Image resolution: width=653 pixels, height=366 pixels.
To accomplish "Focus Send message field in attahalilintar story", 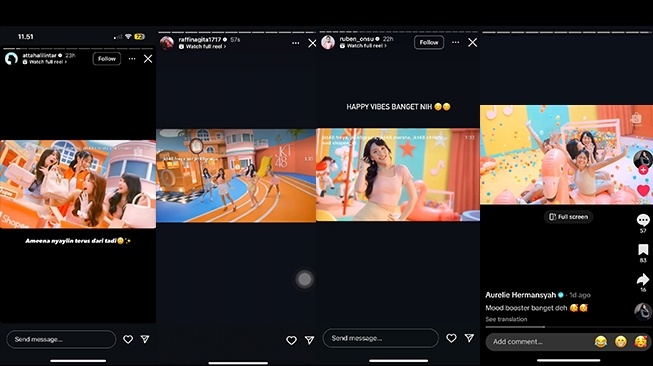I will coord(61,339).
